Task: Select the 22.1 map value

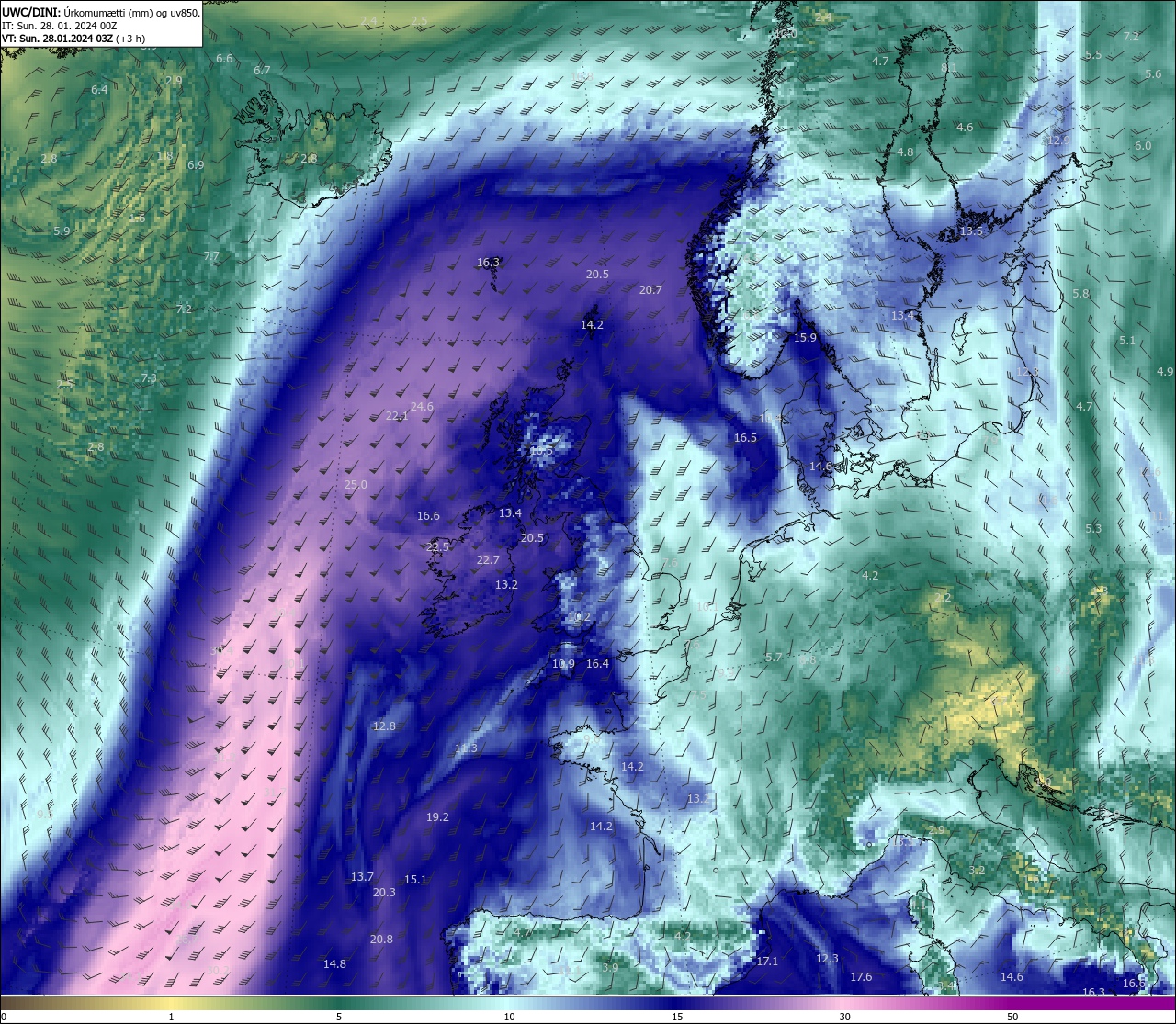Action: [x=397, y=415]
